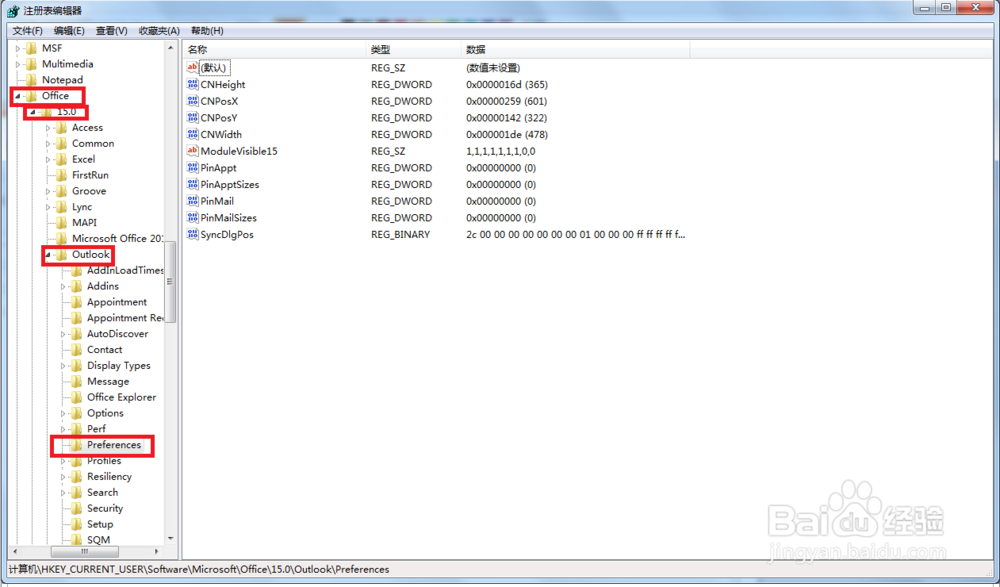Click the CNHeight DWORD value icon
The image size is (1000, 587).
[193, 84]
